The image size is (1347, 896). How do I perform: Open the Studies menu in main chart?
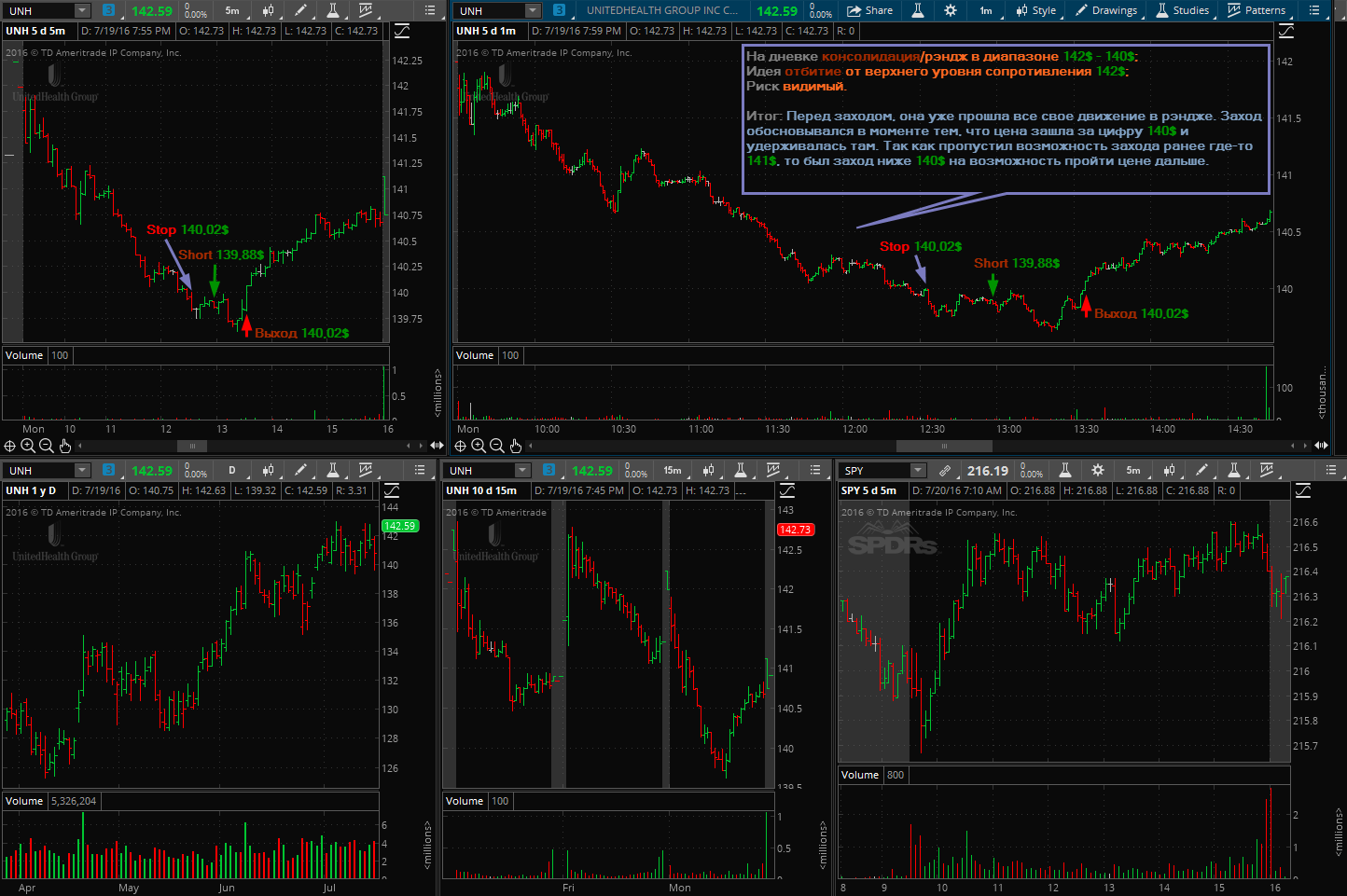coord(1183,10)
